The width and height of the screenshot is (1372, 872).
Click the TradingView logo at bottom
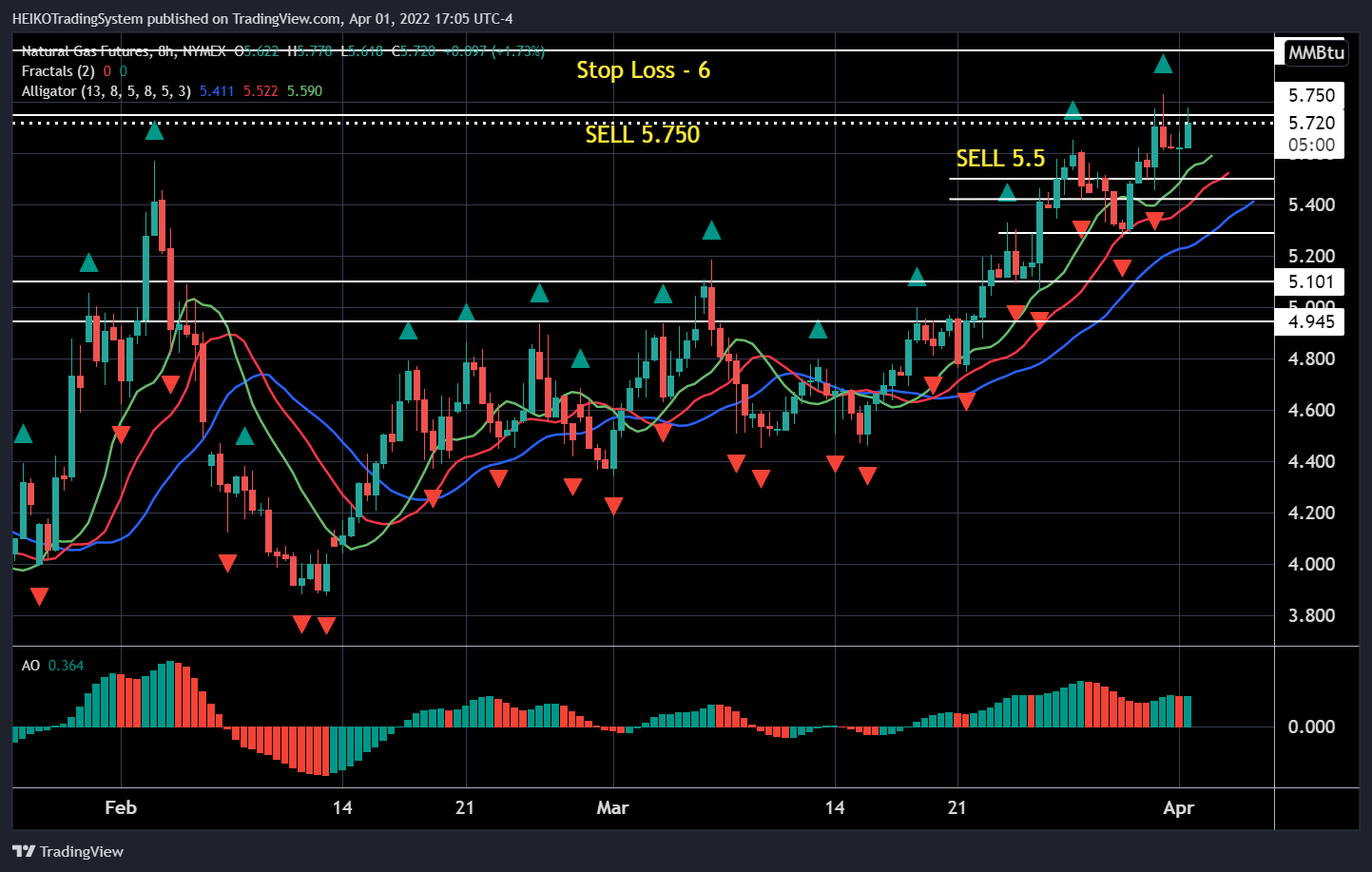point(68,851)
